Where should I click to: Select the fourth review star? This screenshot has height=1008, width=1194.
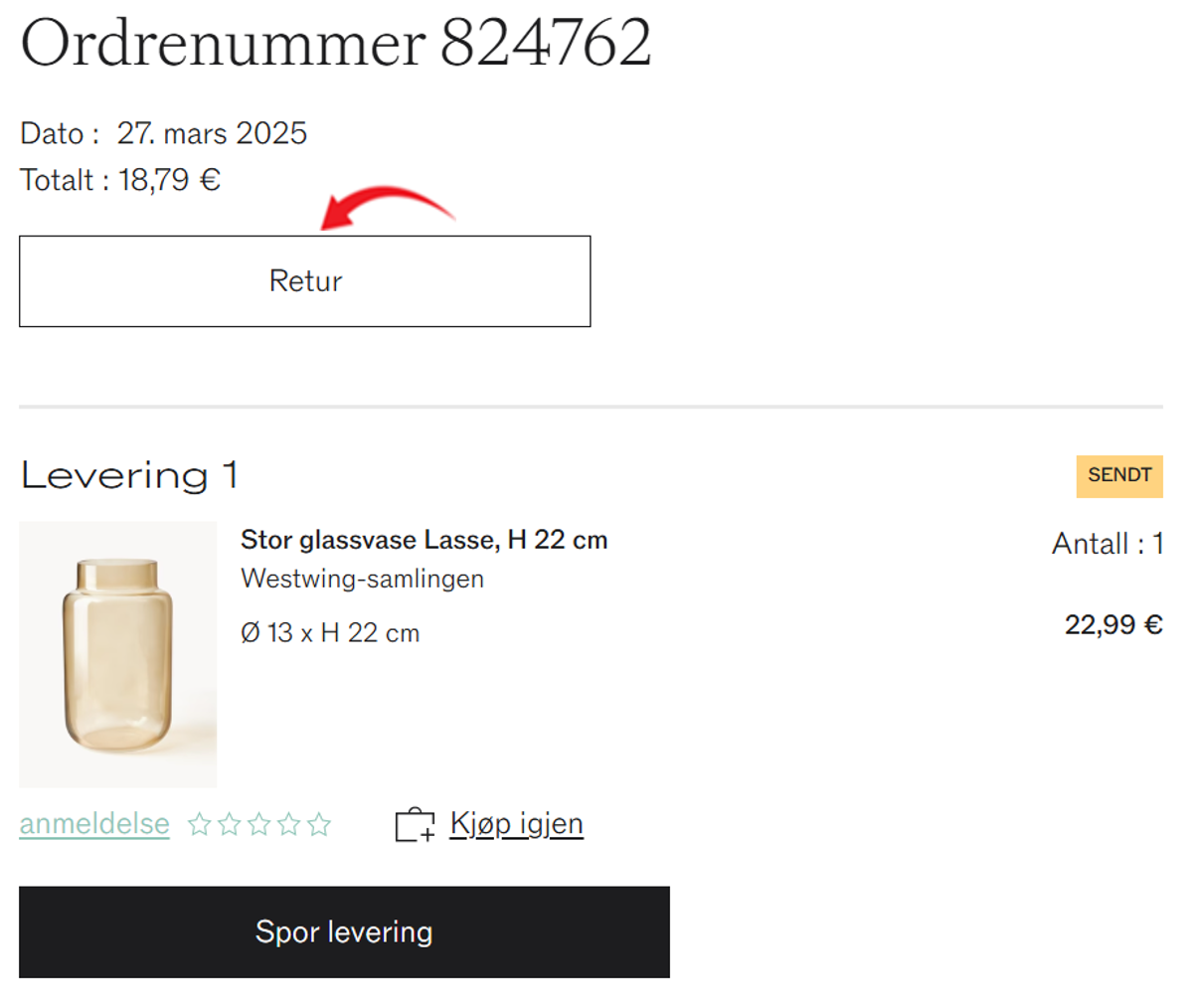tap(289, 824)
